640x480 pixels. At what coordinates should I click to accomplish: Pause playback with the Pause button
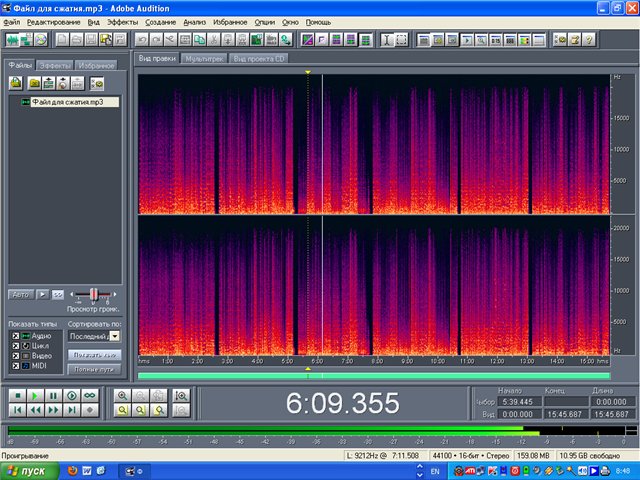[x=53, y=395]
